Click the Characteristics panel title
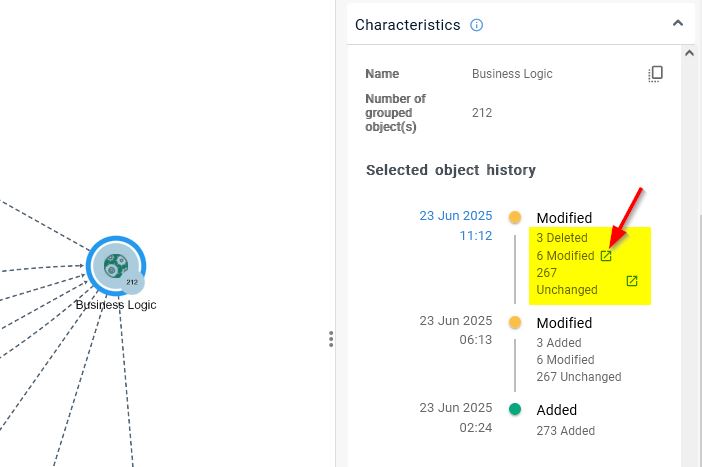The height and width of the screenshot is (467, 702). click(x=407, y=25)
